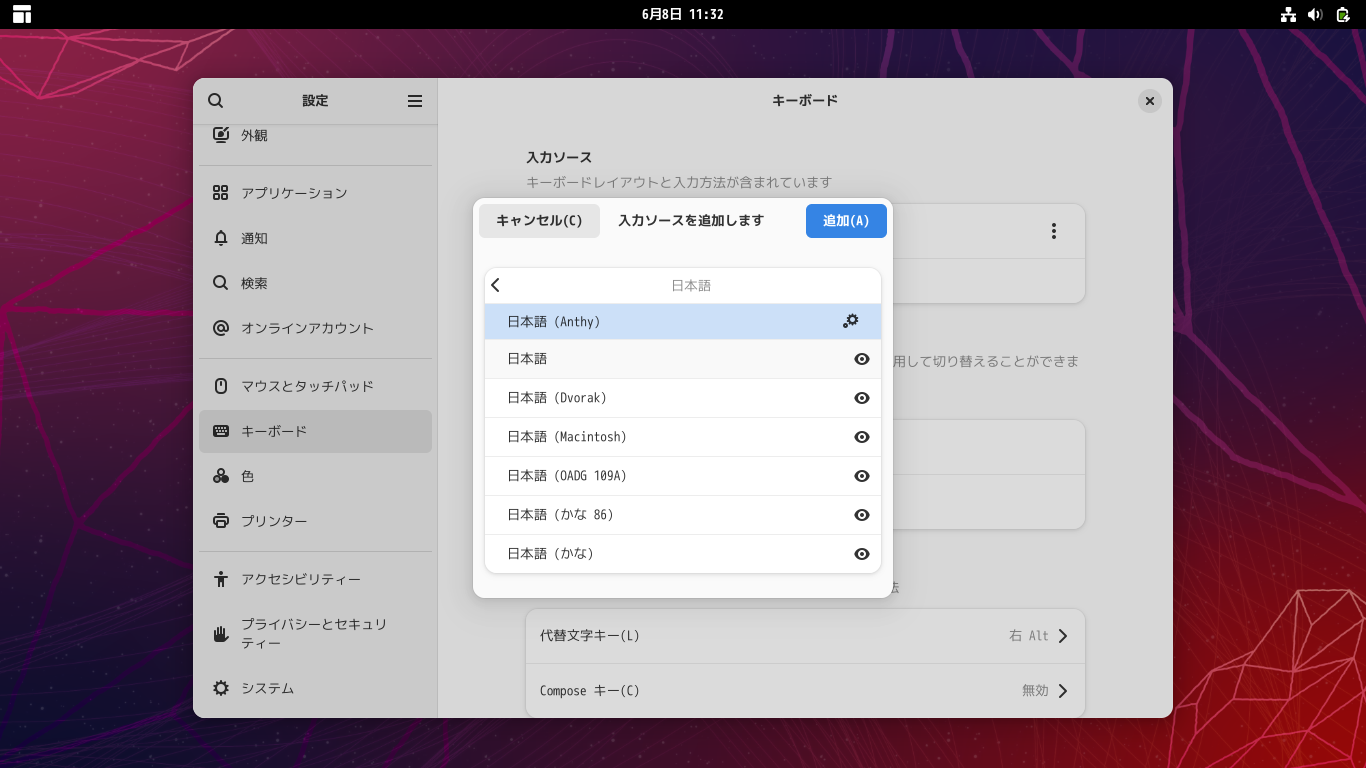Screen dimensions: 1366x768
Task: Select 日本語 (OADG 109A) row
Action: coord(683,476)
